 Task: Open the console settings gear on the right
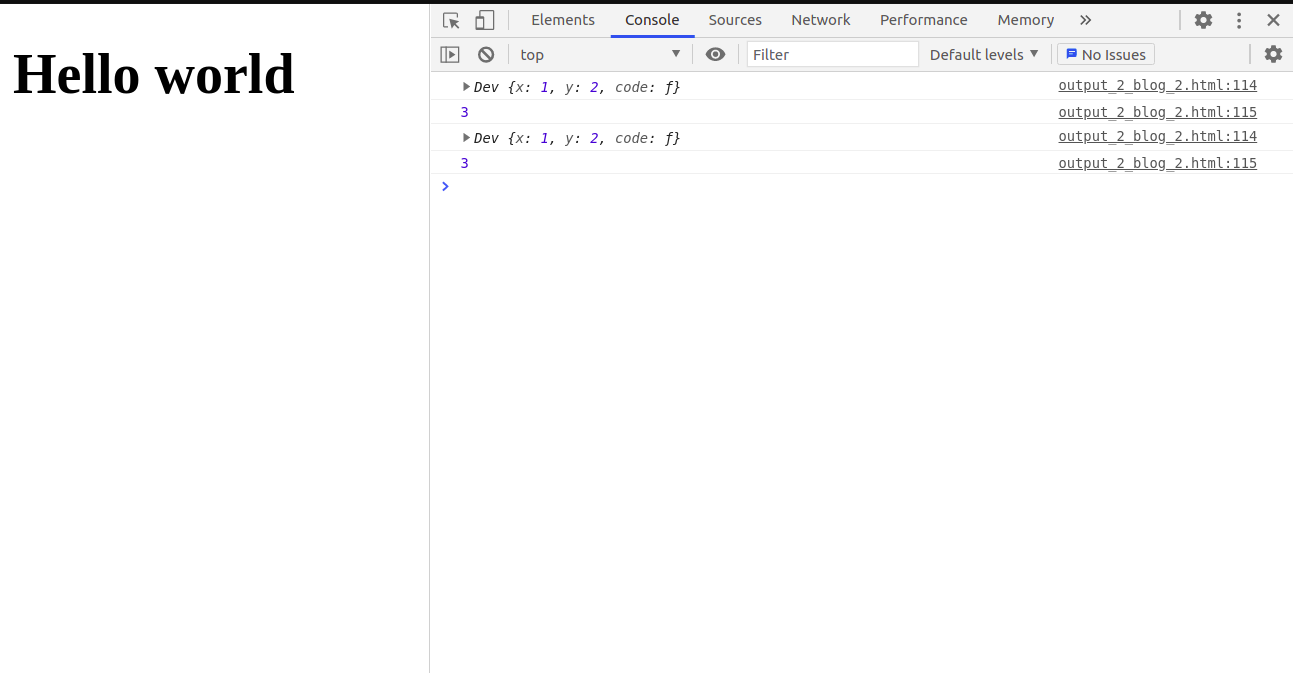point(1273,54)
